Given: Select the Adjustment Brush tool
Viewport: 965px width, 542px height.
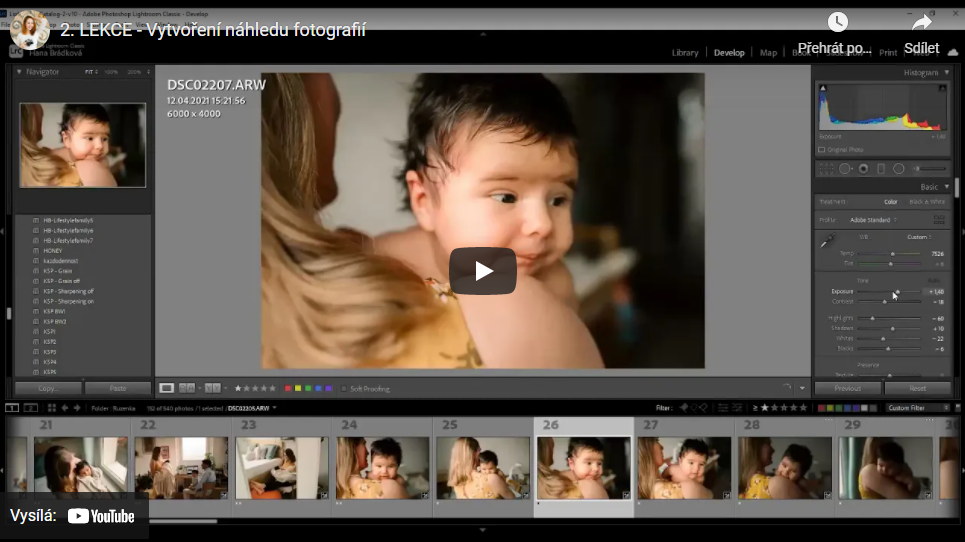Looking at the screenshot, I should (929, 169).
